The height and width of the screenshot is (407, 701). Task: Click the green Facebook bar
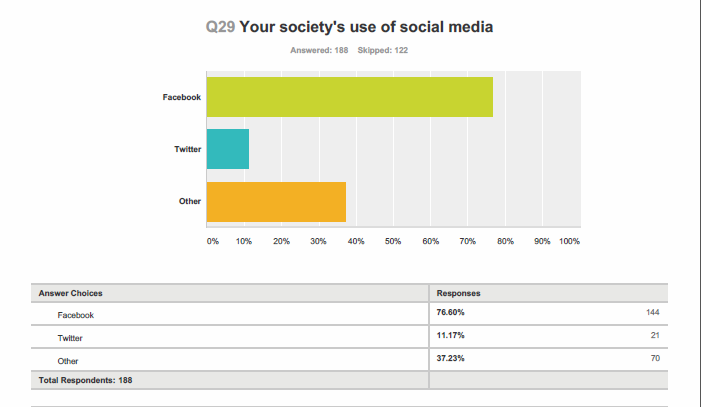(x=350, y=97)
